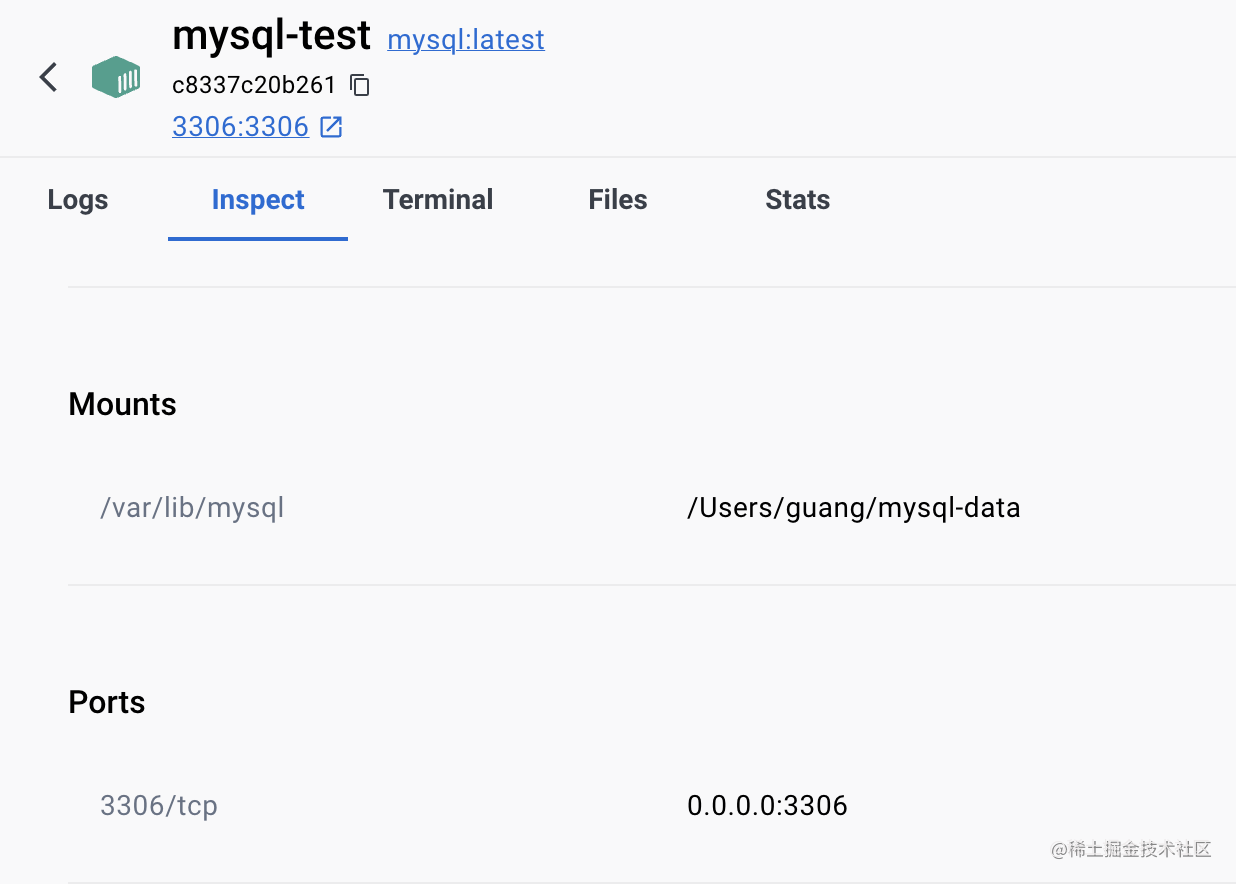Image resolution: width=1236 pixels, height=884 pixels.
Task: Go back using the left arrow
Action: click(x=48, y=77)
